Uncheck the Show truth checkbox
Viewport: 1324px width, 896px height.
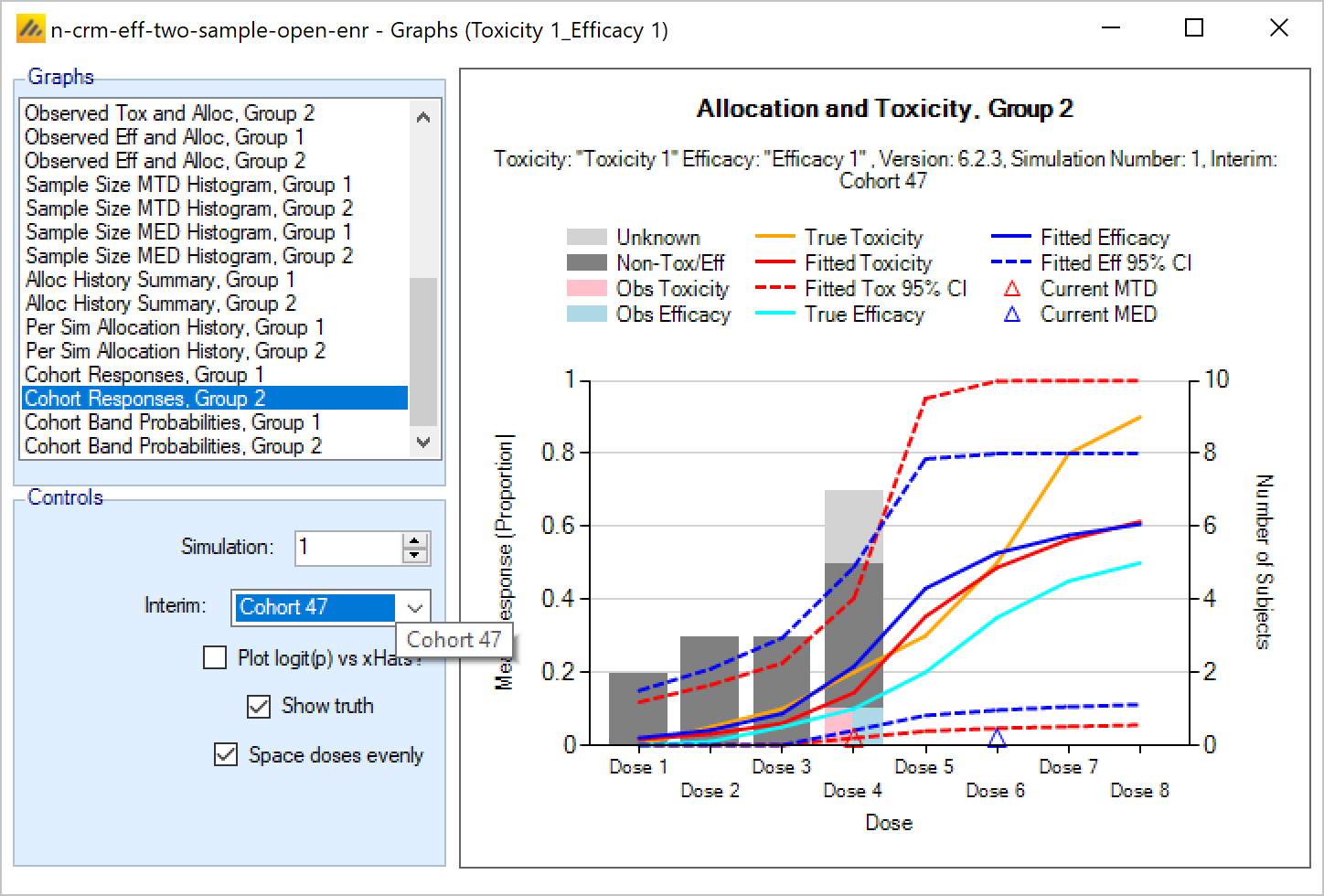tap(259, 706)
